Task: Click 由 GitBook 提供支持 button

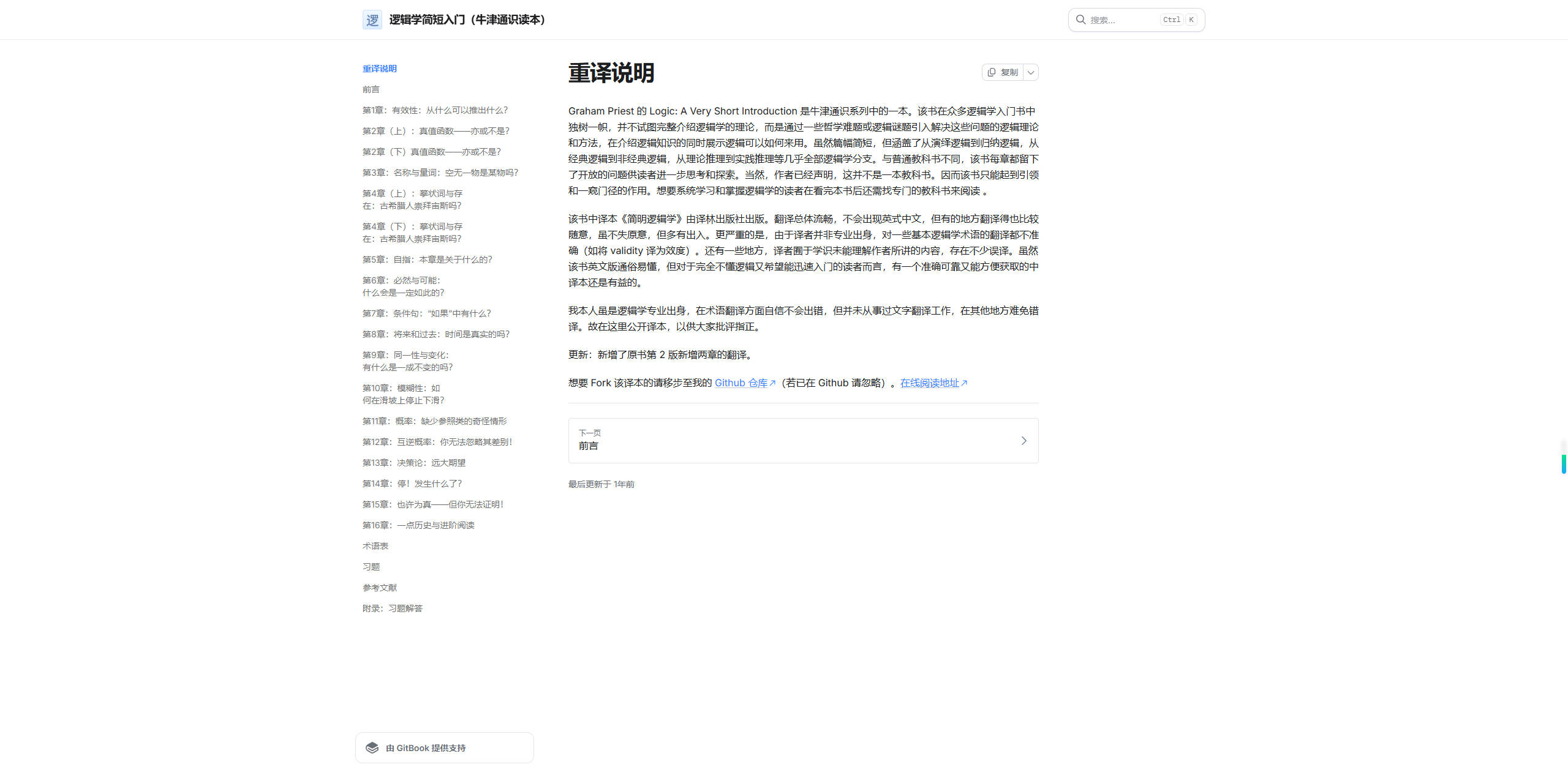Action: [444, 748]
